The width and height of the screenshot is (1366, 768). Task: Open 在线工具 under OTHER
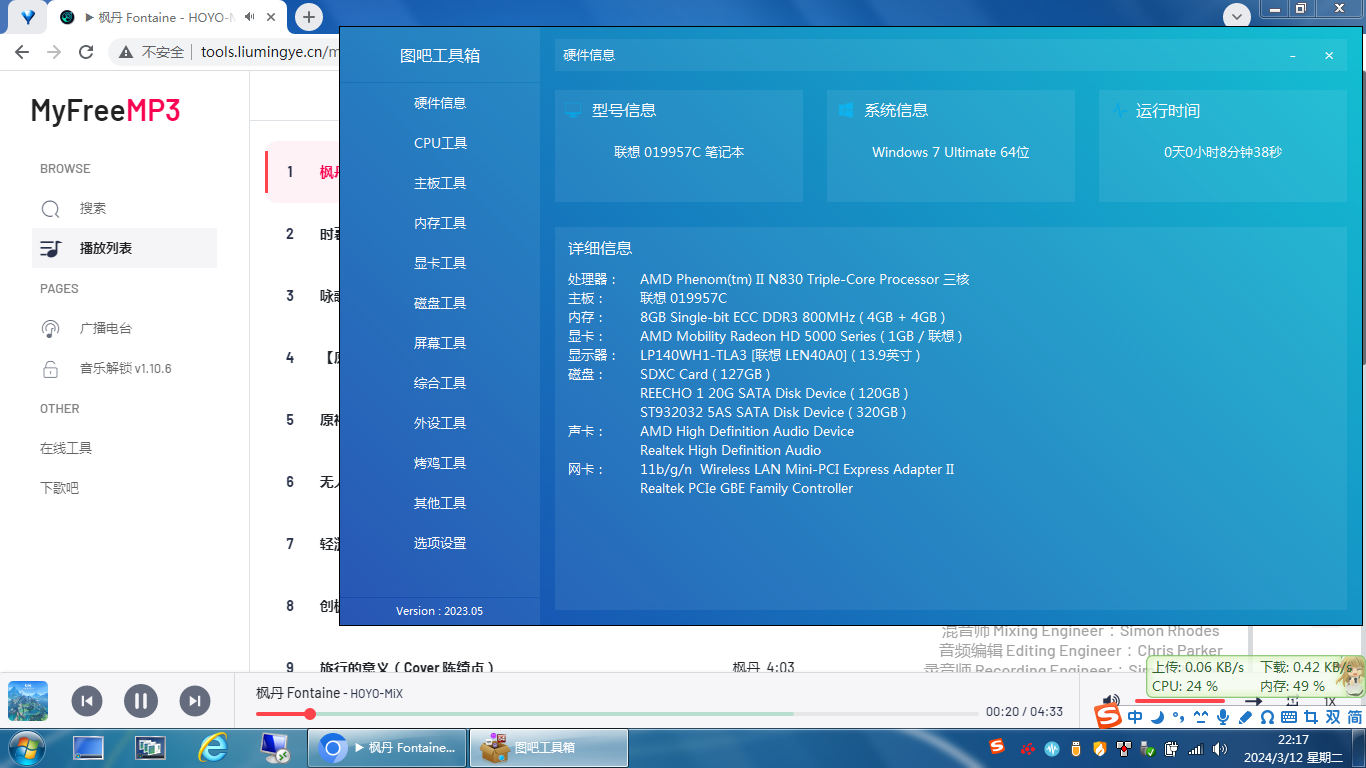pyautogui.click(x=66, y=448)
